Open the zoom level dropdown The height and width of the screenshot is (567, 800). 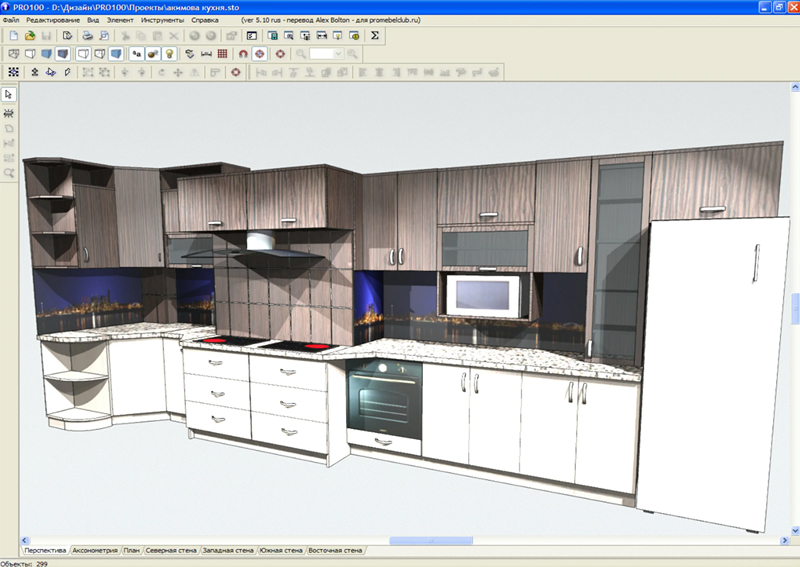coord(339,53)
